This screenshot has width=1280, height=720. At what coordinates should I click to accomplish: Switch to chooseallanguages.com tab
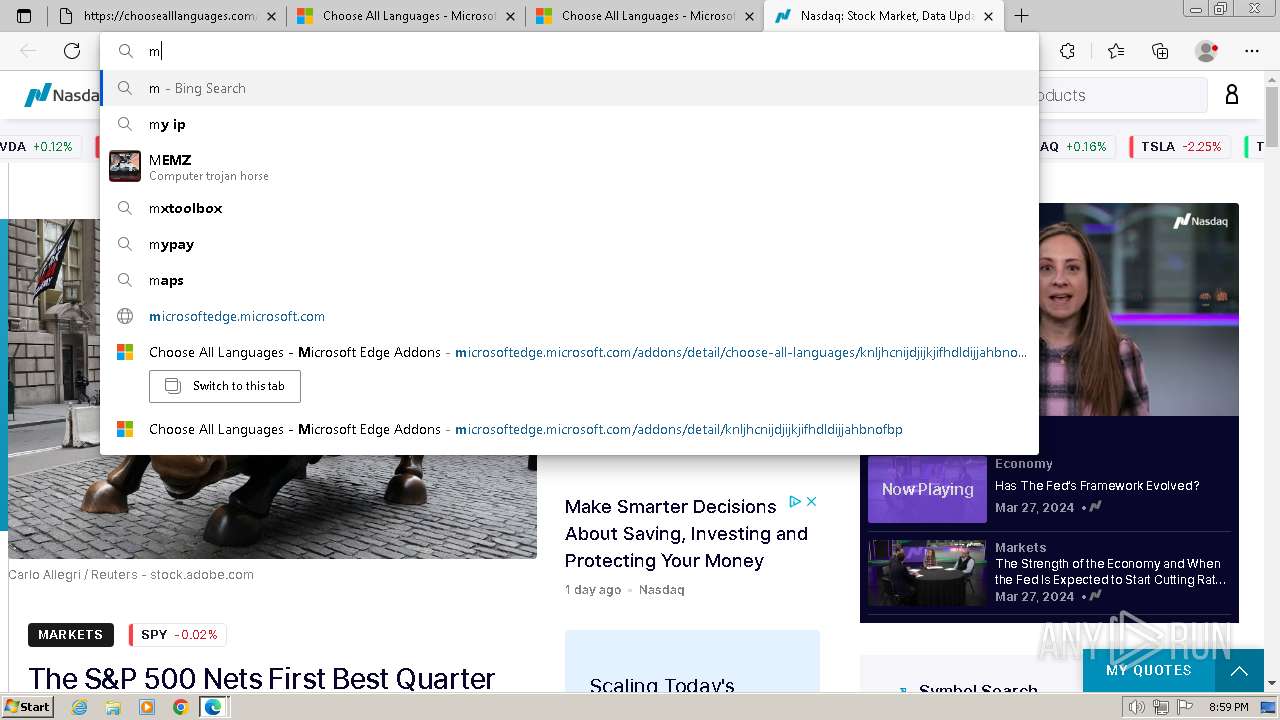[166, 16]
